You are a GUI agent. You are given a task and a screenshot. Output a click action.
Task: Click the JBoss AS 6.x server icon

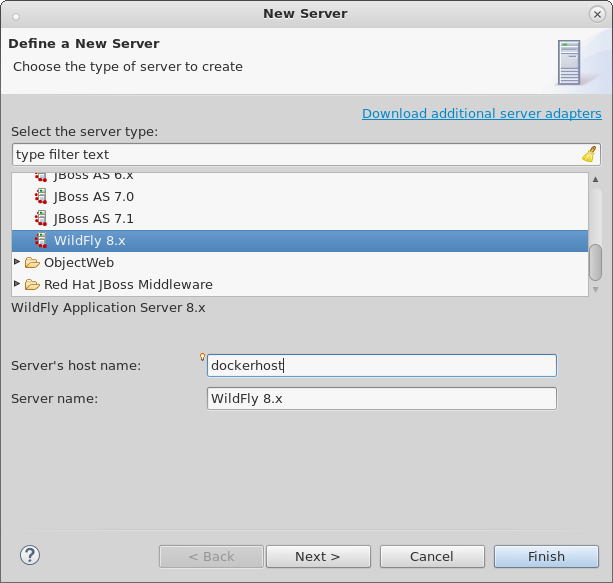pos(41,176)
